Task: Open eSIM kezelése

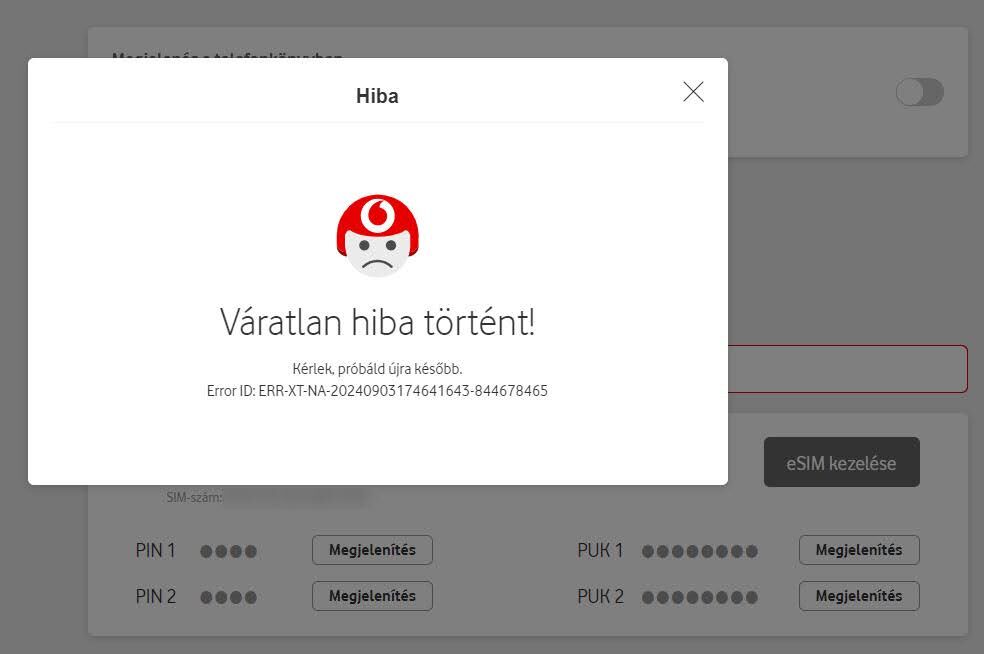Action: (842, 463)
